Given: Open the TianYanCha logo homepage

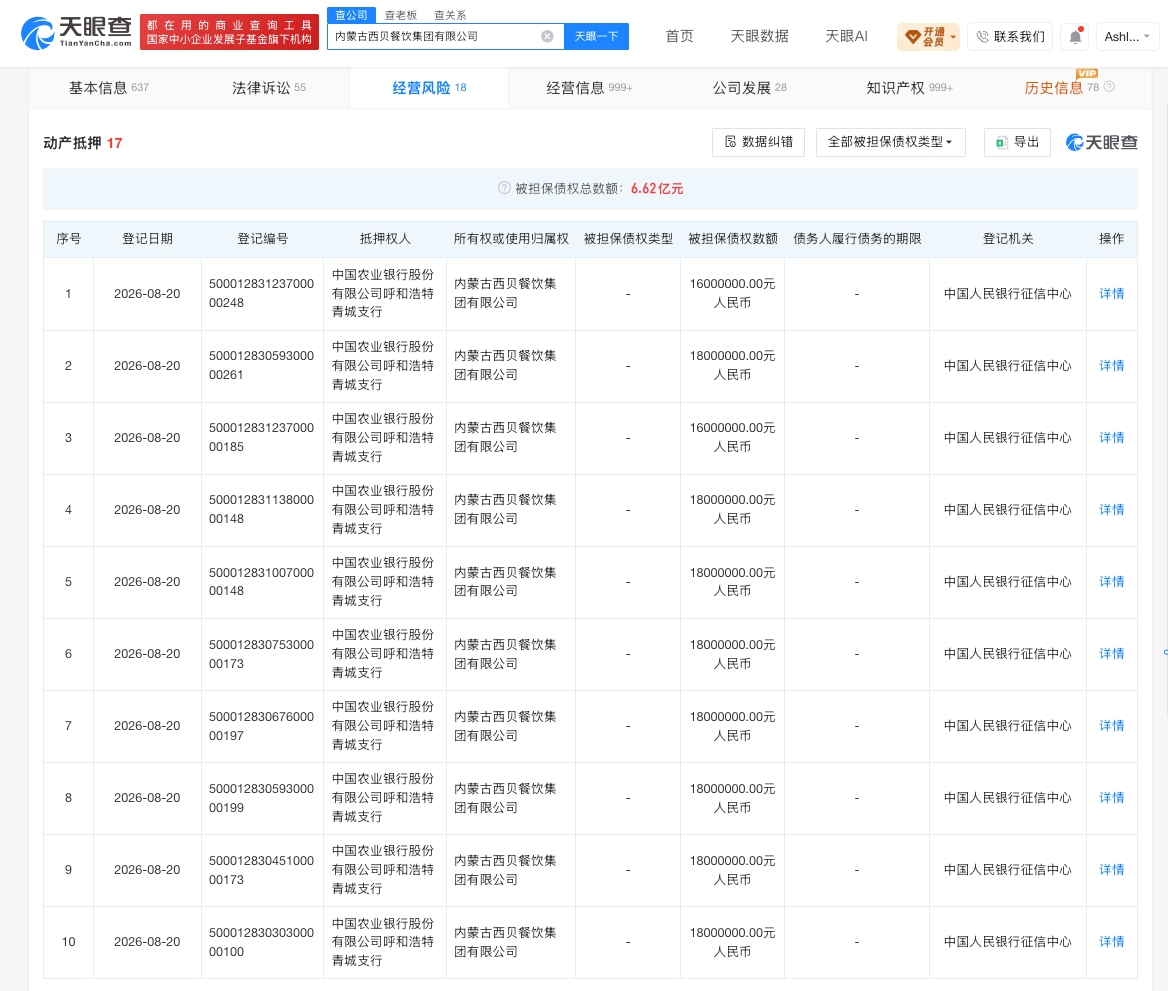Looking at the screenshot, I should point(76,33).
